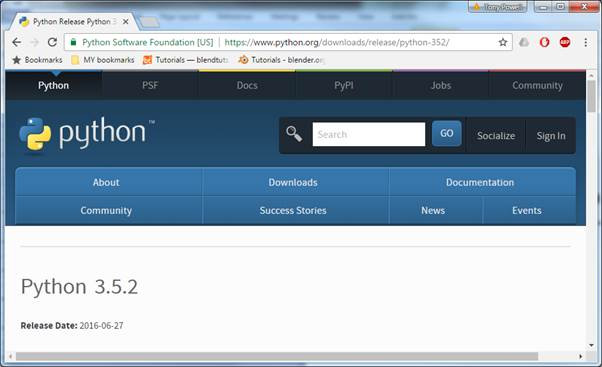Click the magnifying glass search icon
Image resolution: width=602 pixels, height=367 pixels.
pos(294,134)
